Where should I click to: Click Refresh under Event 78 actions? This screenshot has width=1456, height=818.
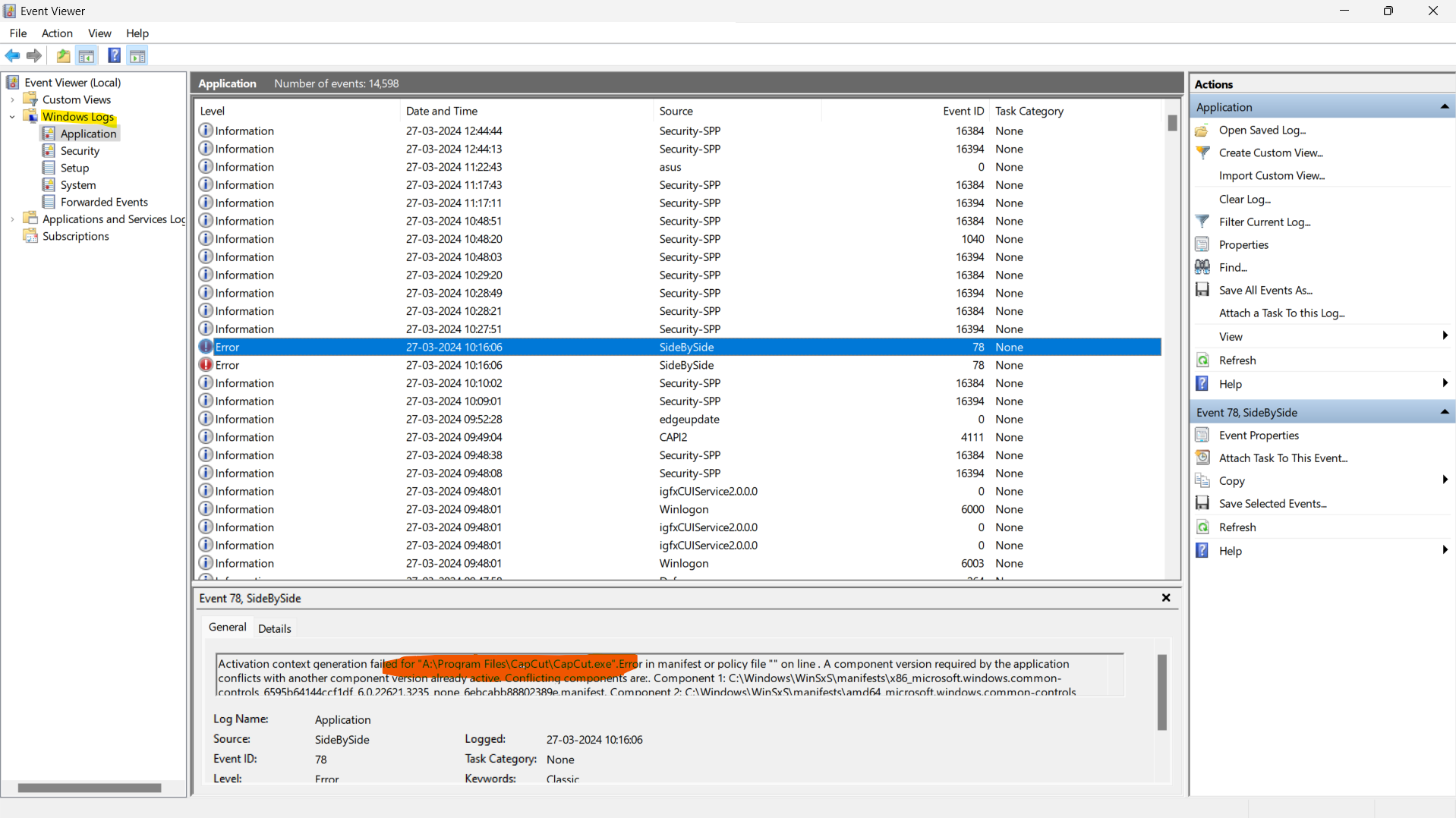click(x=1237, y=527)
